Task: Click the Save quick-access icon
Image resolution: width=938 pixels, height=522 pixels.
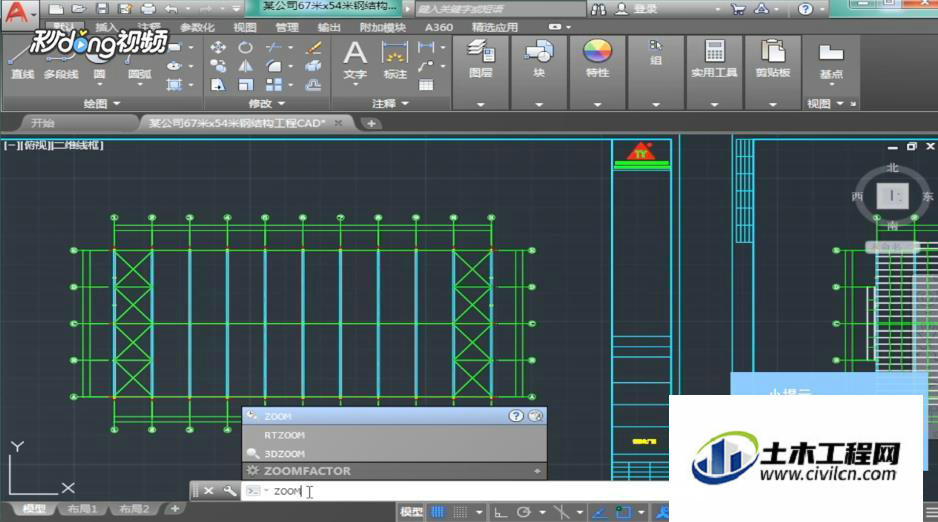Action: click(102, 9)
